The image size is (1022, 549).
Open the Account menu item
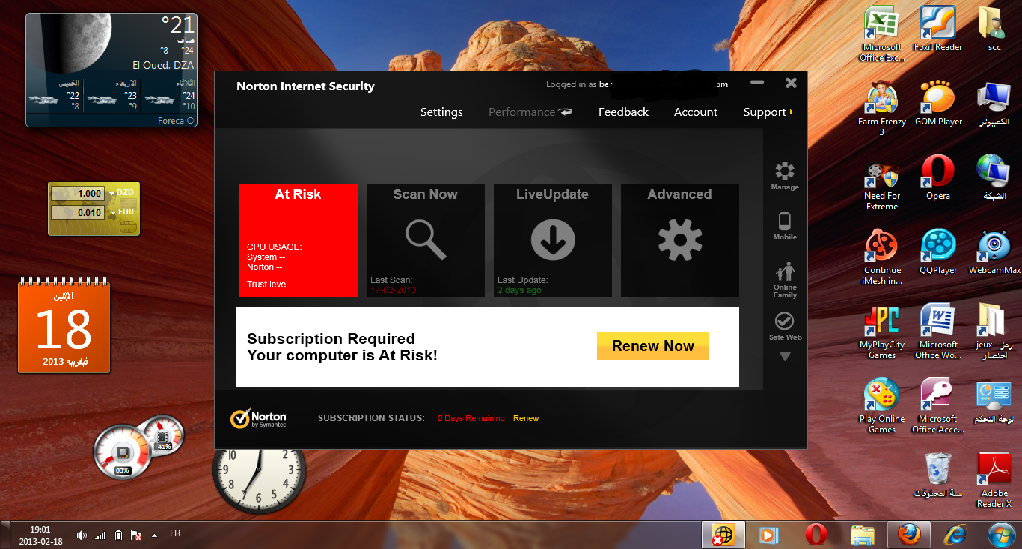695,112
